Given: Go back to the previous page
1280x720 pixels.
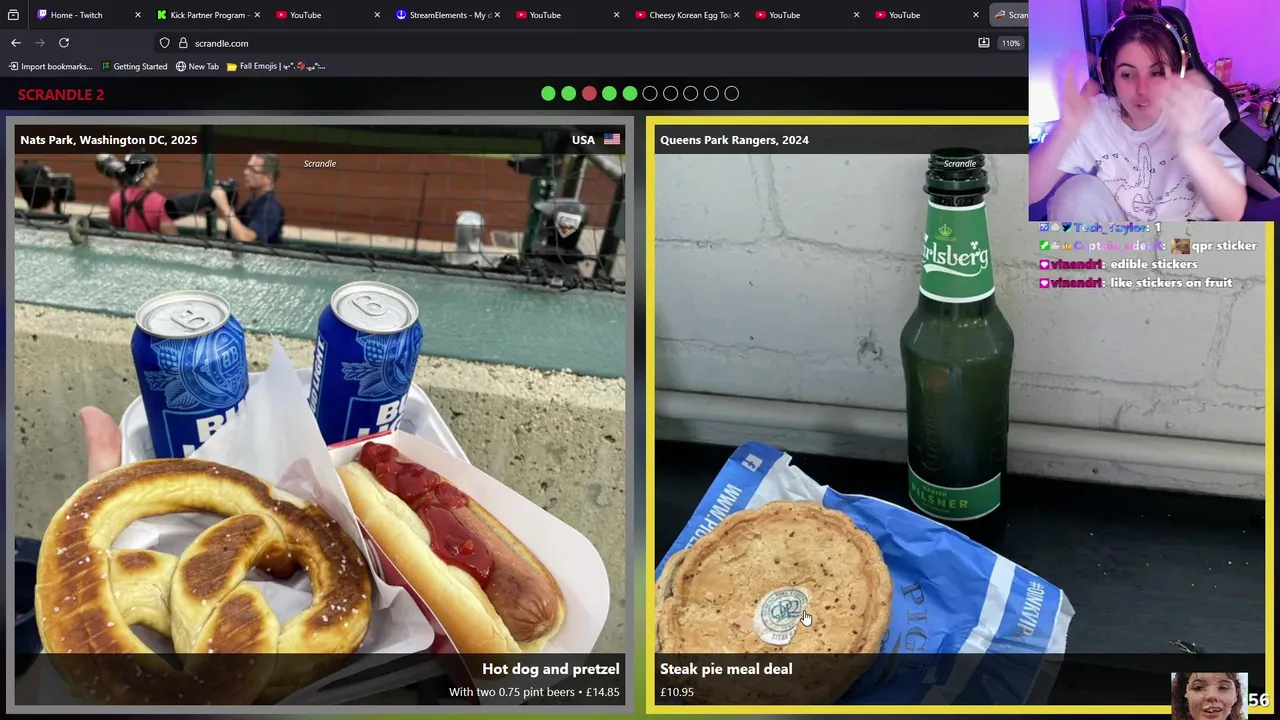Looking at the screenshot, I should 16,43.
